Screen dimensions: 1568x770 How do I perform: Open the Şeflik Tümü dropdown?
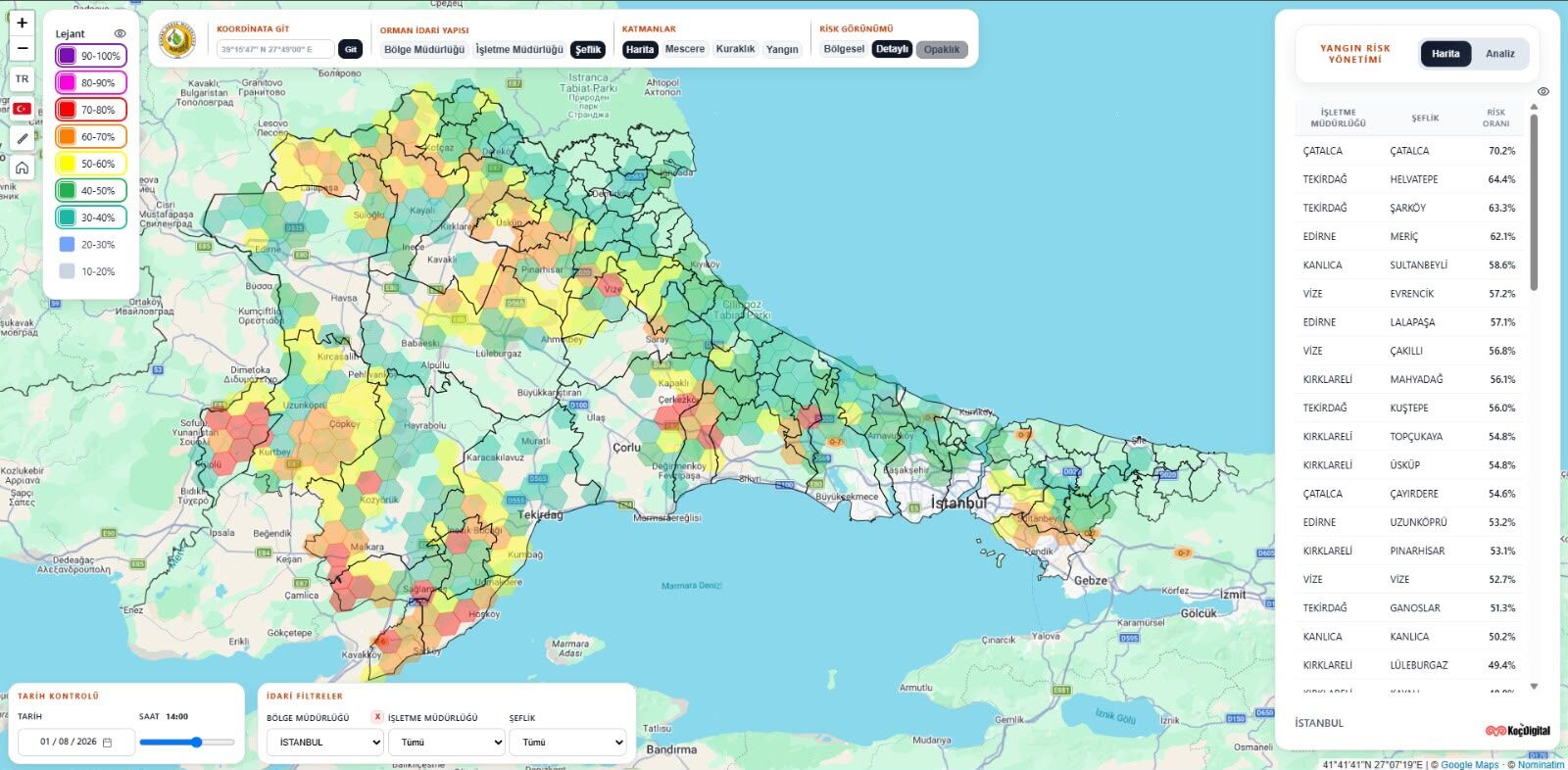pyautogui.click(x=567, y=743)
